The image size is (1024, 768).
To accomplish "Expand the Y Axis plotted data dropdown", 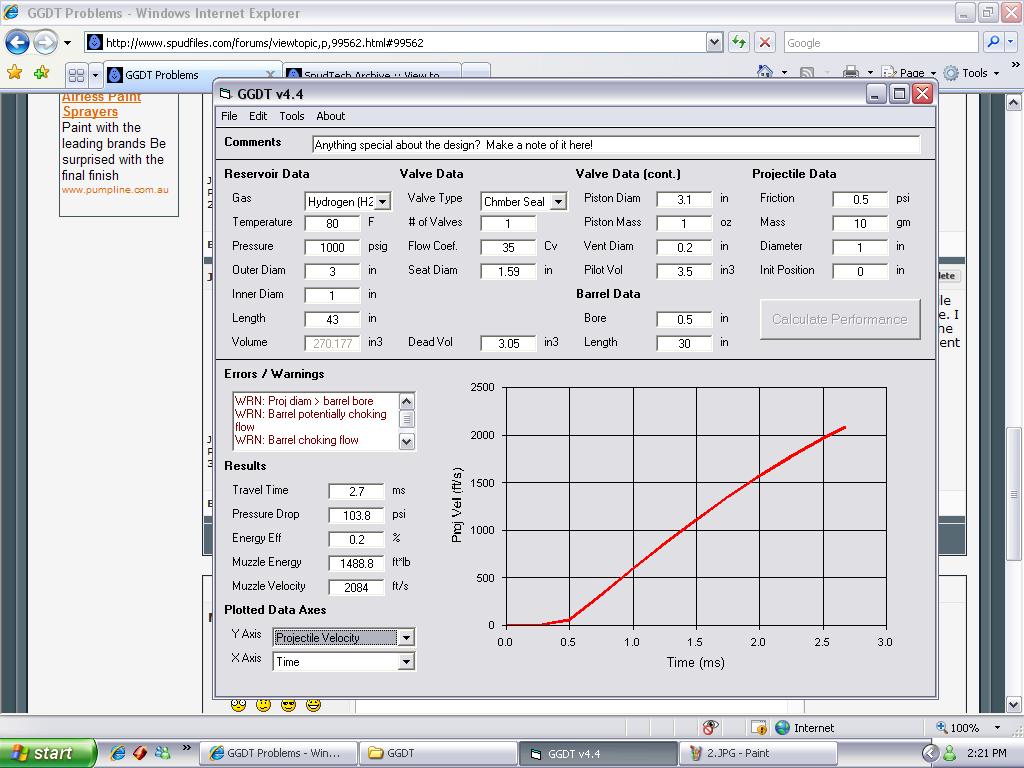I will (x=405, y=638).
